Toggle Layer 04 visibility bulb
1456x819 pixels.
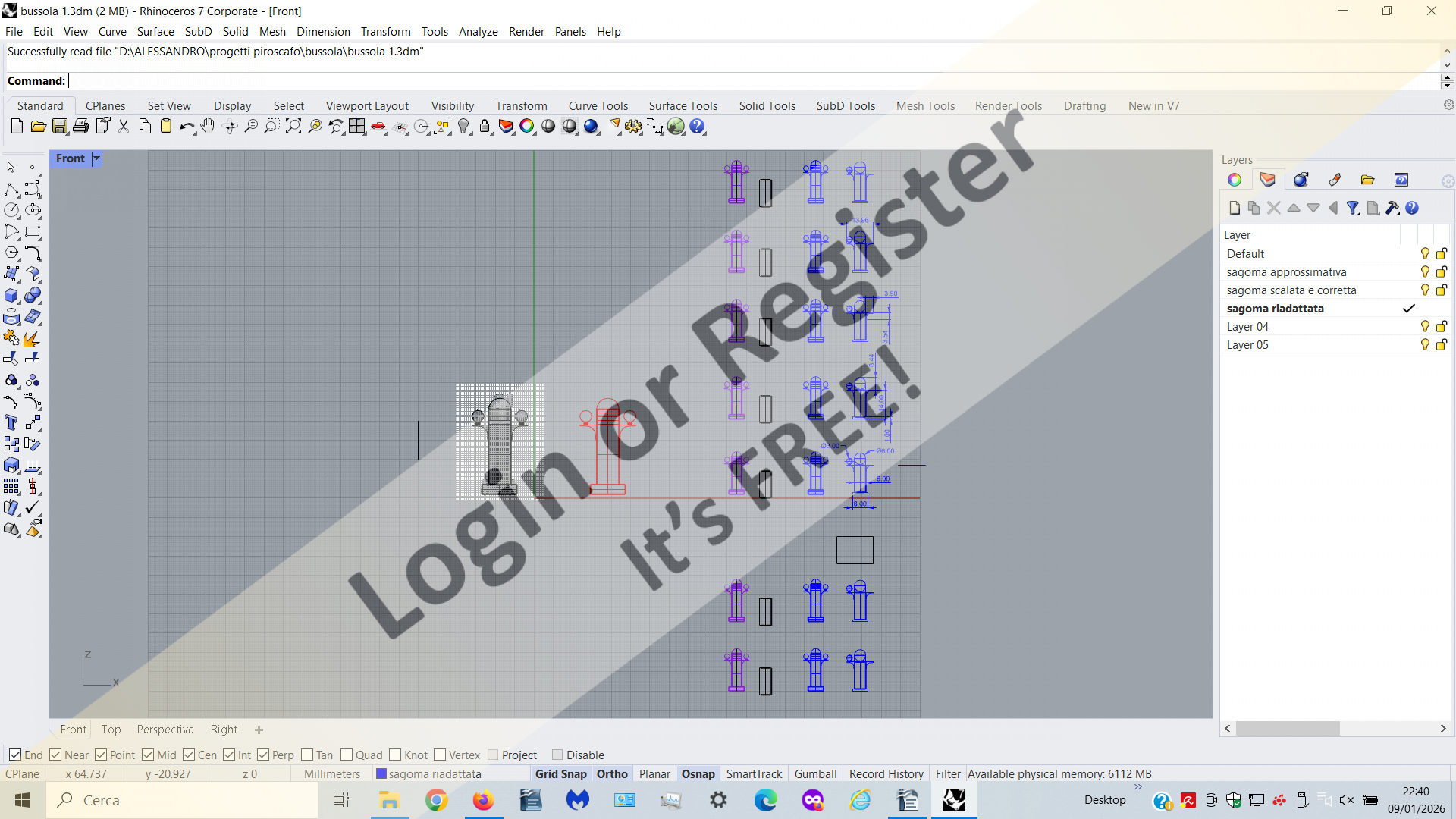click(1424, 327)
